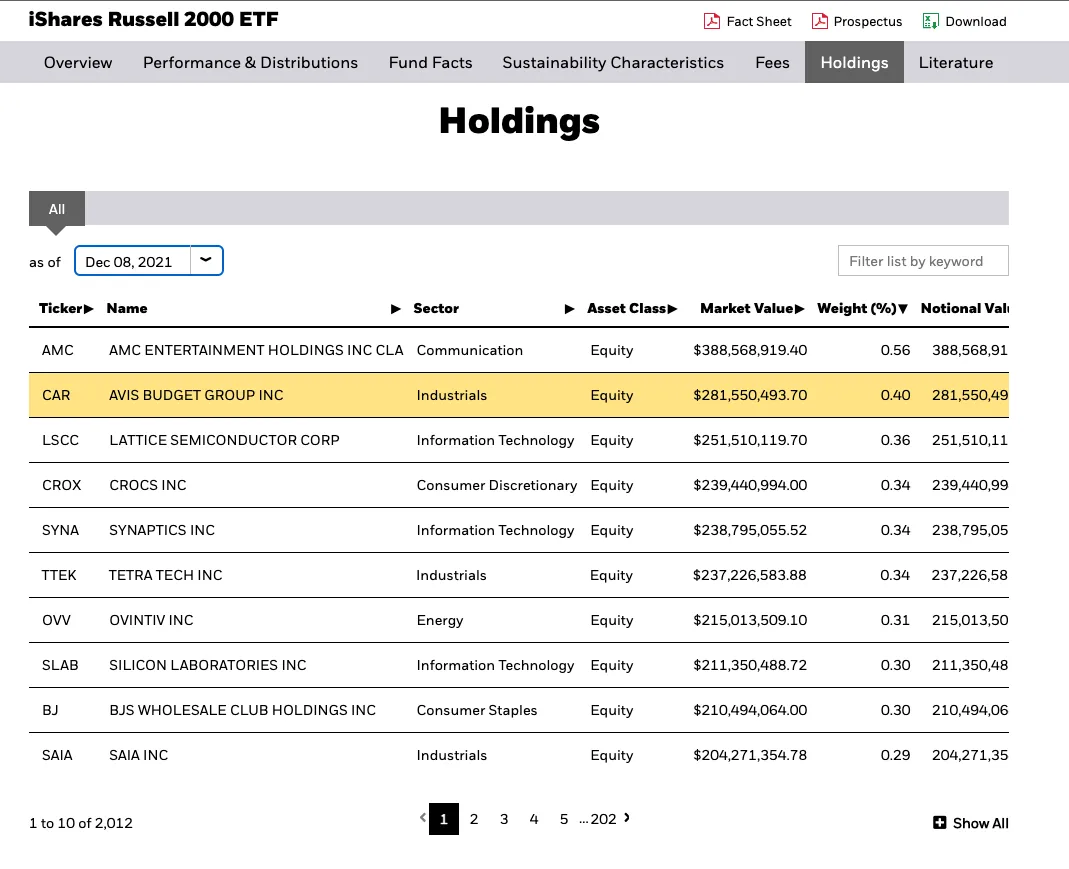The image size is (1069, 869).
Task: Go to page 3 of holdings
Action: click(x=504, y=819)
